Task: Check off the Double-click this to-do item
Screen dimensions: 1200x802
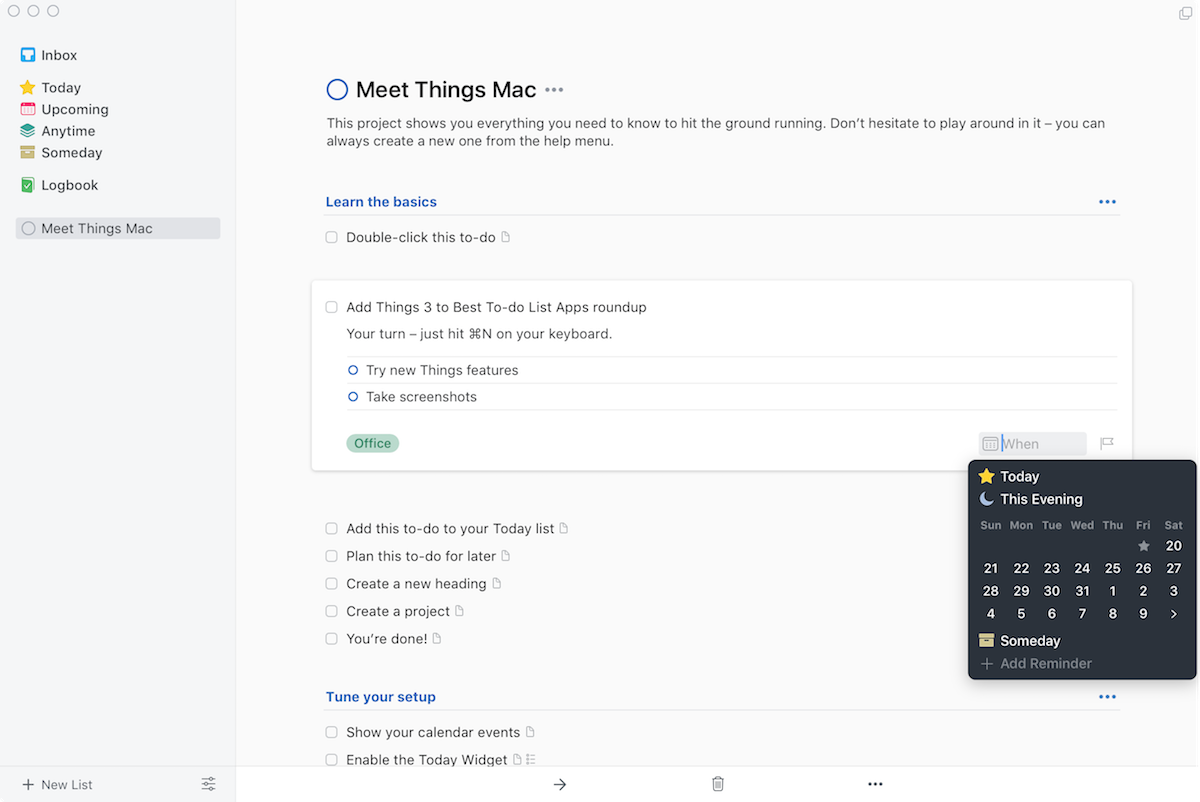Action: [x=331, y=237]
